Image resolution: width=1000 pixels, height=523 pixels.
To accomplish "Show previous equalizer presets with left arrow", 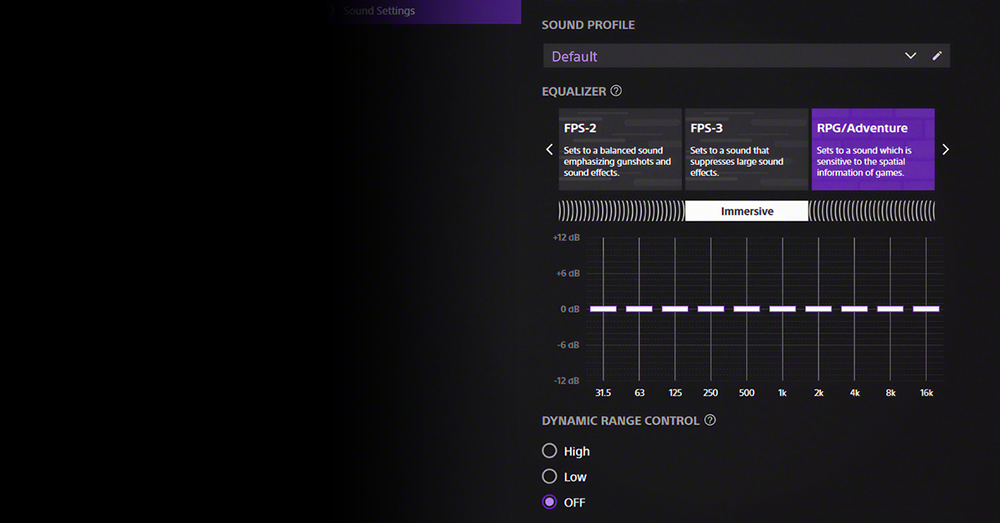I will point(549,150).
